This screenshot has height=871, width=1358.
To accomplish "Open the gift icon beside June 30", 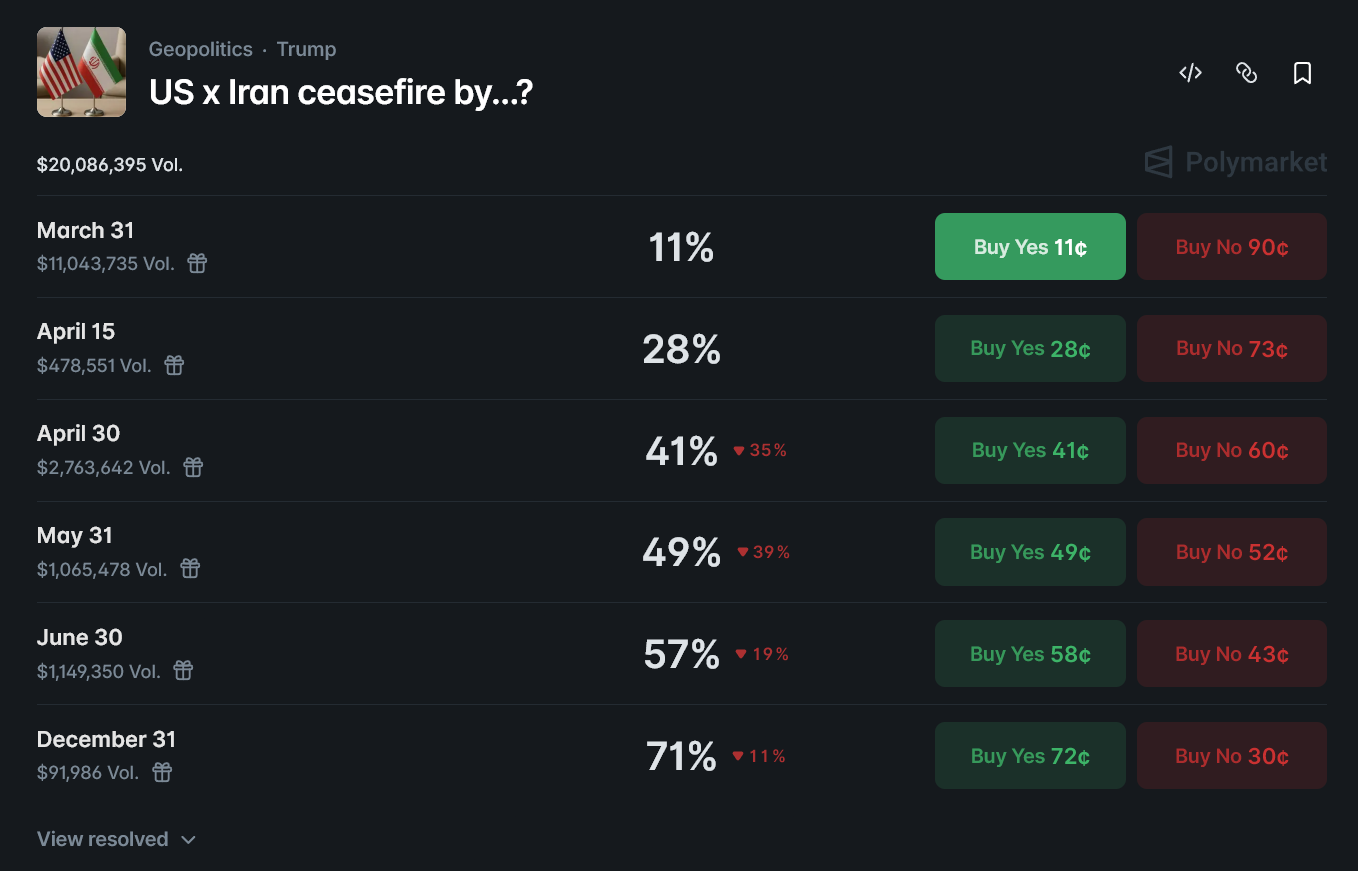I will 183,671.
